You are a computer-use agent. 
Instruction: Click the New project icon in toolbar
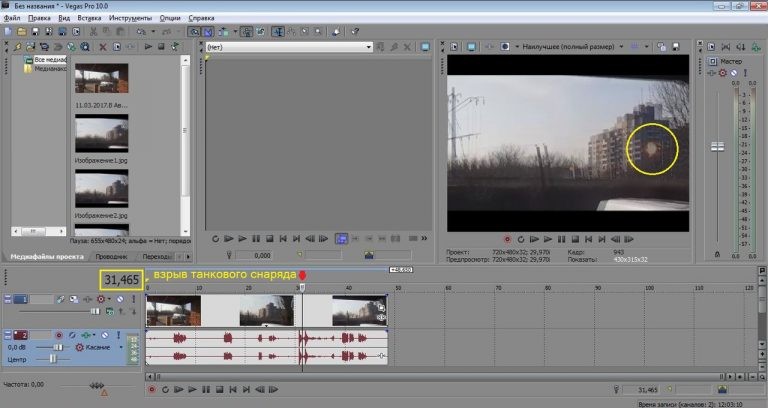pos(9,32)
